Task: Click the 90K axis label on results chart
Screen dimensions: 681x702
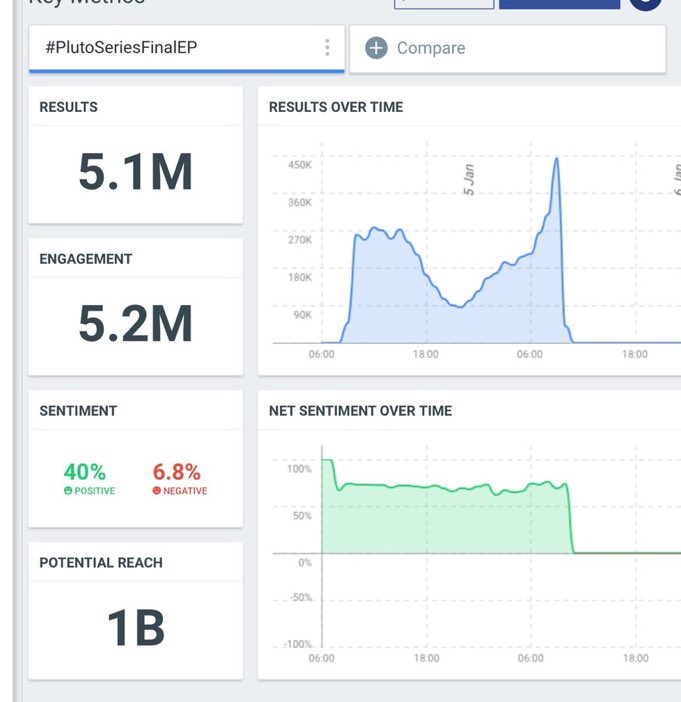Action: pos(302,315)
